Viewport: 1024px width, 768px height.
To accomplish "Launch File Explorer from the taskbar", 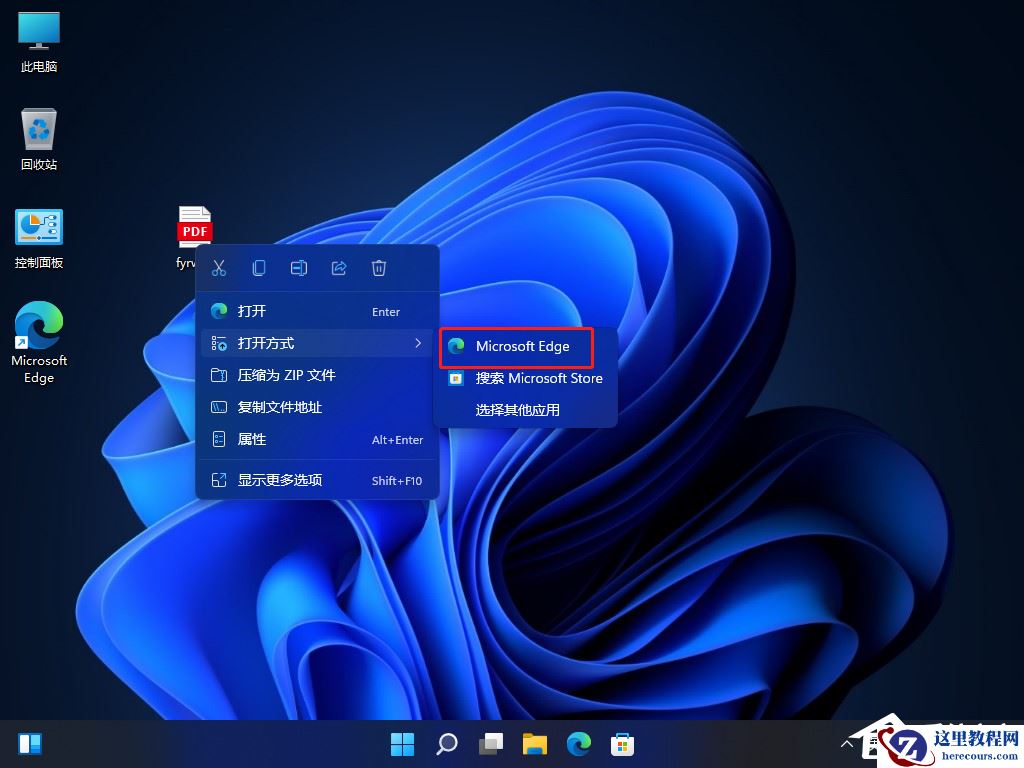I will click(534, 743).
